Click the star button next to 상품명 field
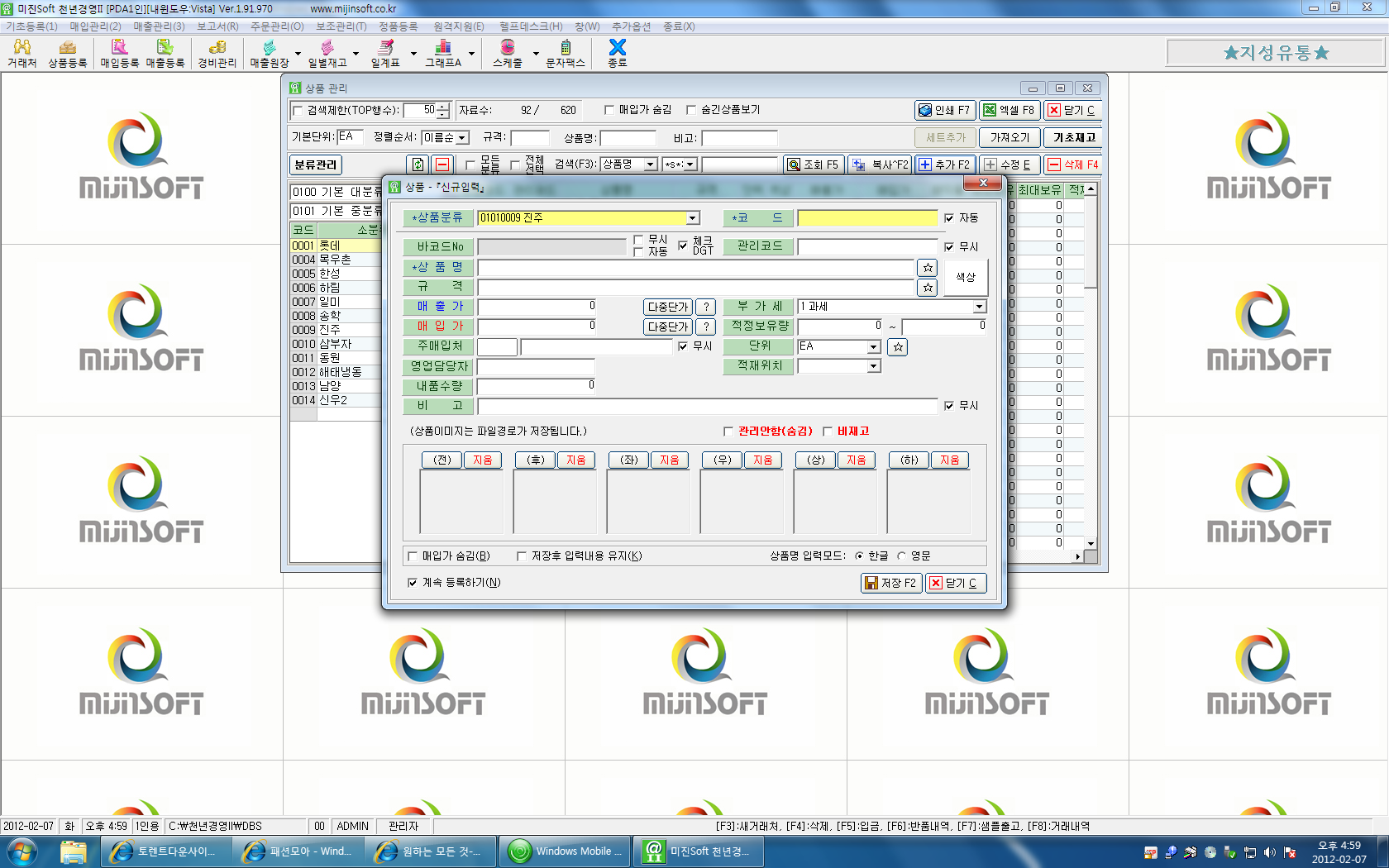This screenshot has width=1389, height=868. click(x=928, y=268)
